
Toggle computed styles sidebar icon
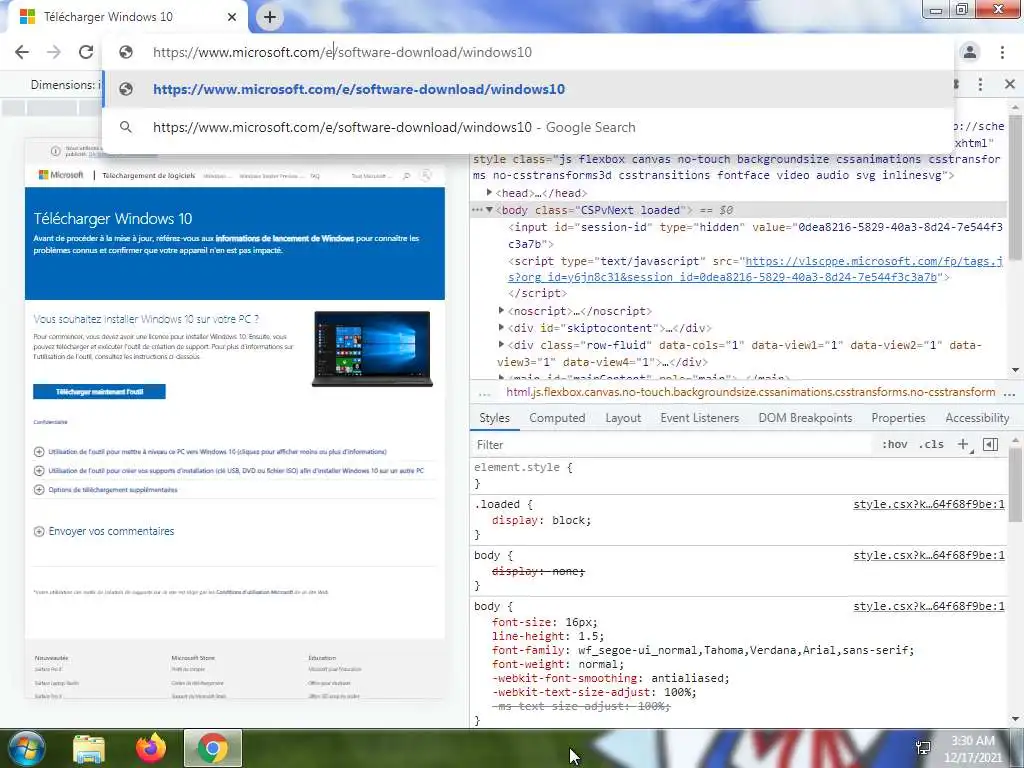[990, 444]
